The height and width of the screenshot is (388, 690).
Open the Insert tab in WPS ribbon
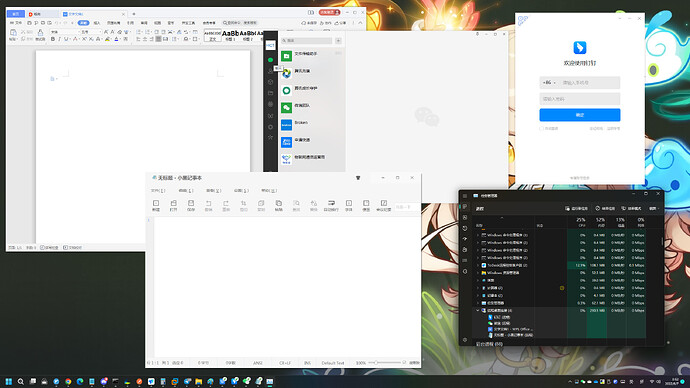click(x=97, y=23)
